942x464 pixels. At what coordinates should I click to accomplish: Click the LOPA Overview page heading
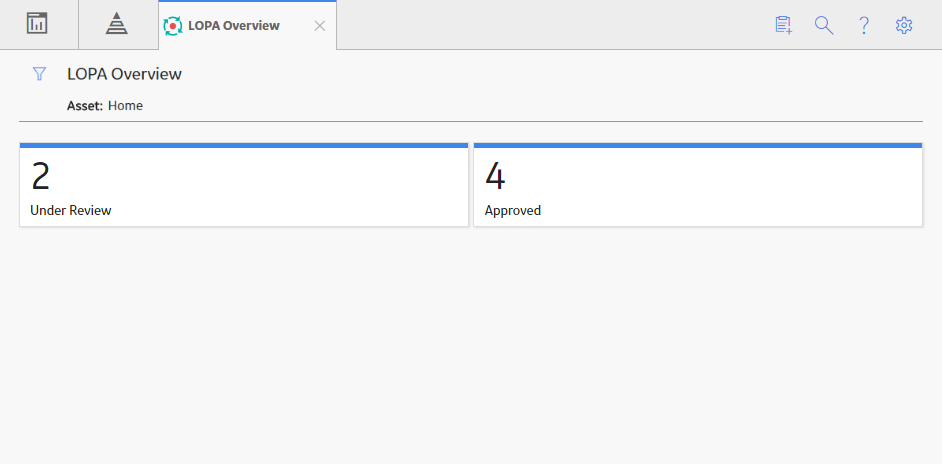pyautogui.click(x=124, y=74)
